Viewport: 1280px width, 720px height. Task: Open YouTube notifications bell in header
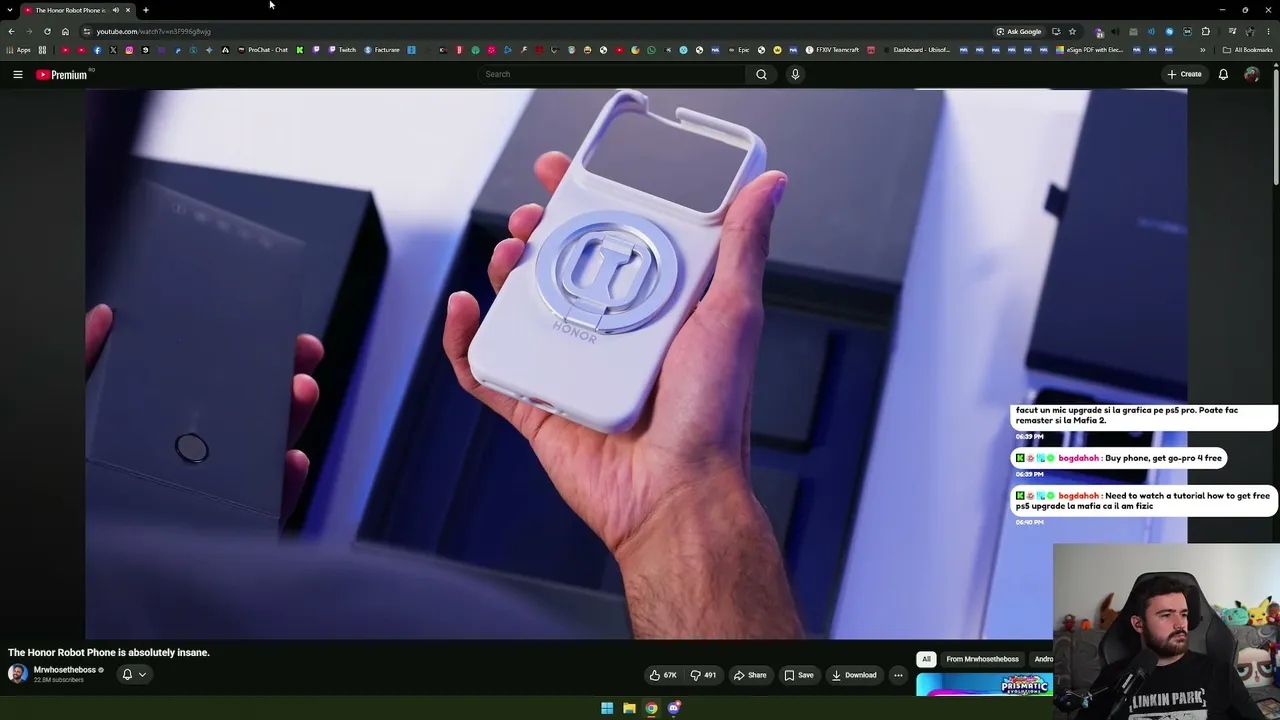(x=1223, y=74)
